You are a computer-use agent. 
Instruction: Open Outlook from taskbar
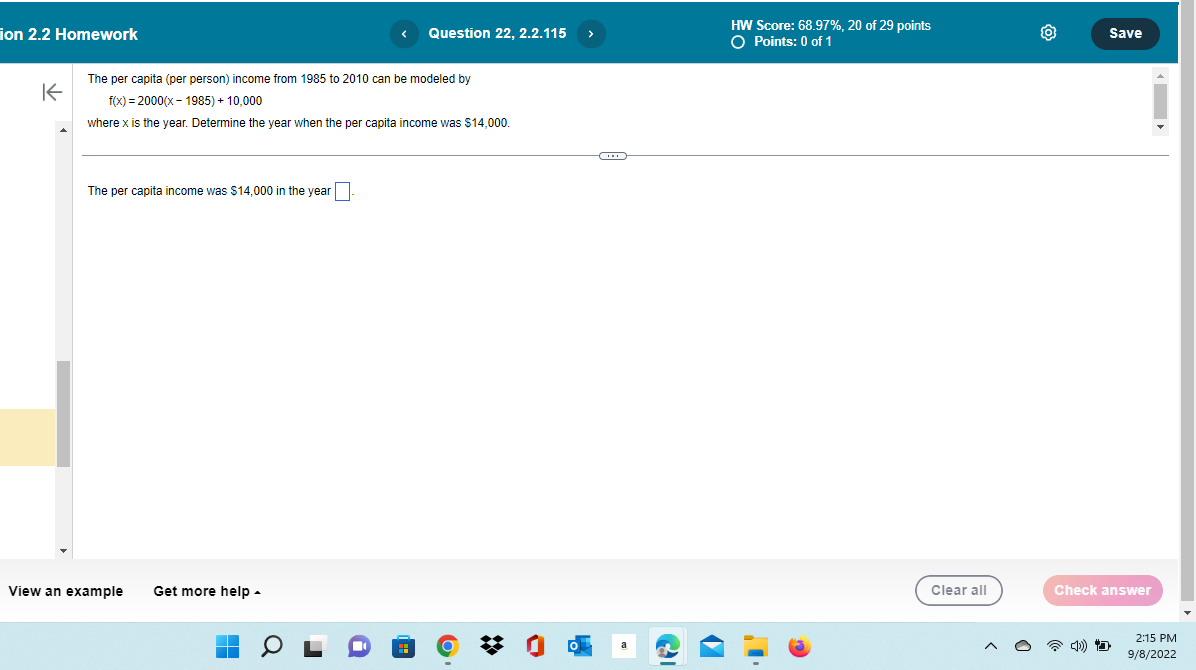580,646
